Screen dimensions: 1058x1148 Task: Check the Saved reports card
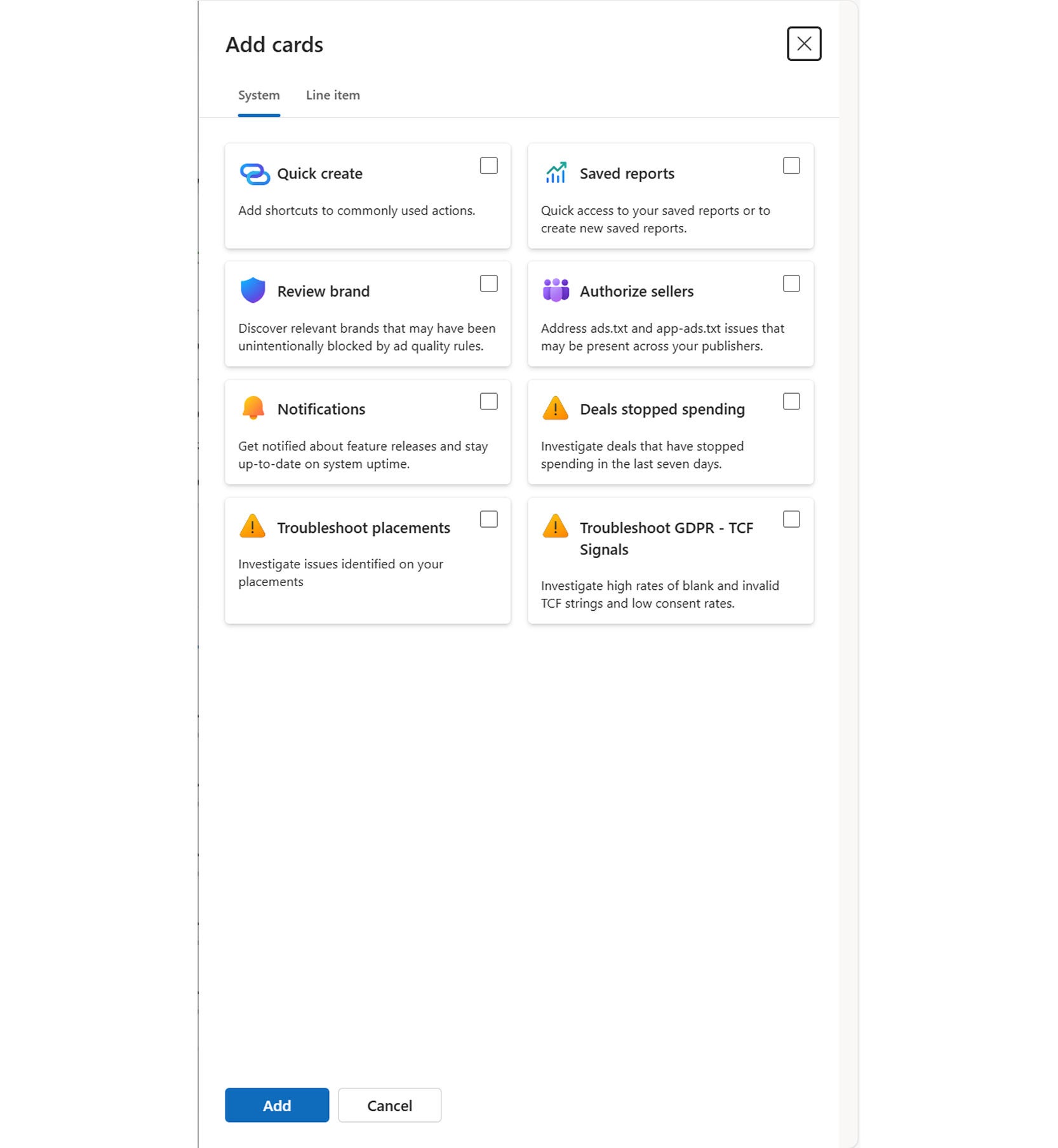tap(791, 166)
